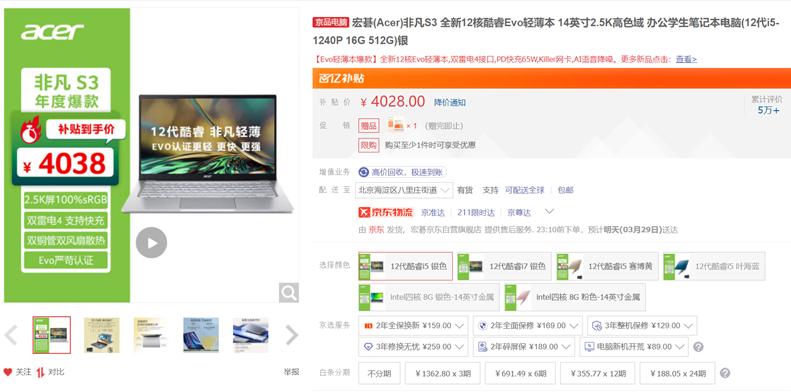The height and width of the screenshot is (392, 791).
Task: Click the 宏碁京东自营旗舰店 store name
Action: pos(446,230)
